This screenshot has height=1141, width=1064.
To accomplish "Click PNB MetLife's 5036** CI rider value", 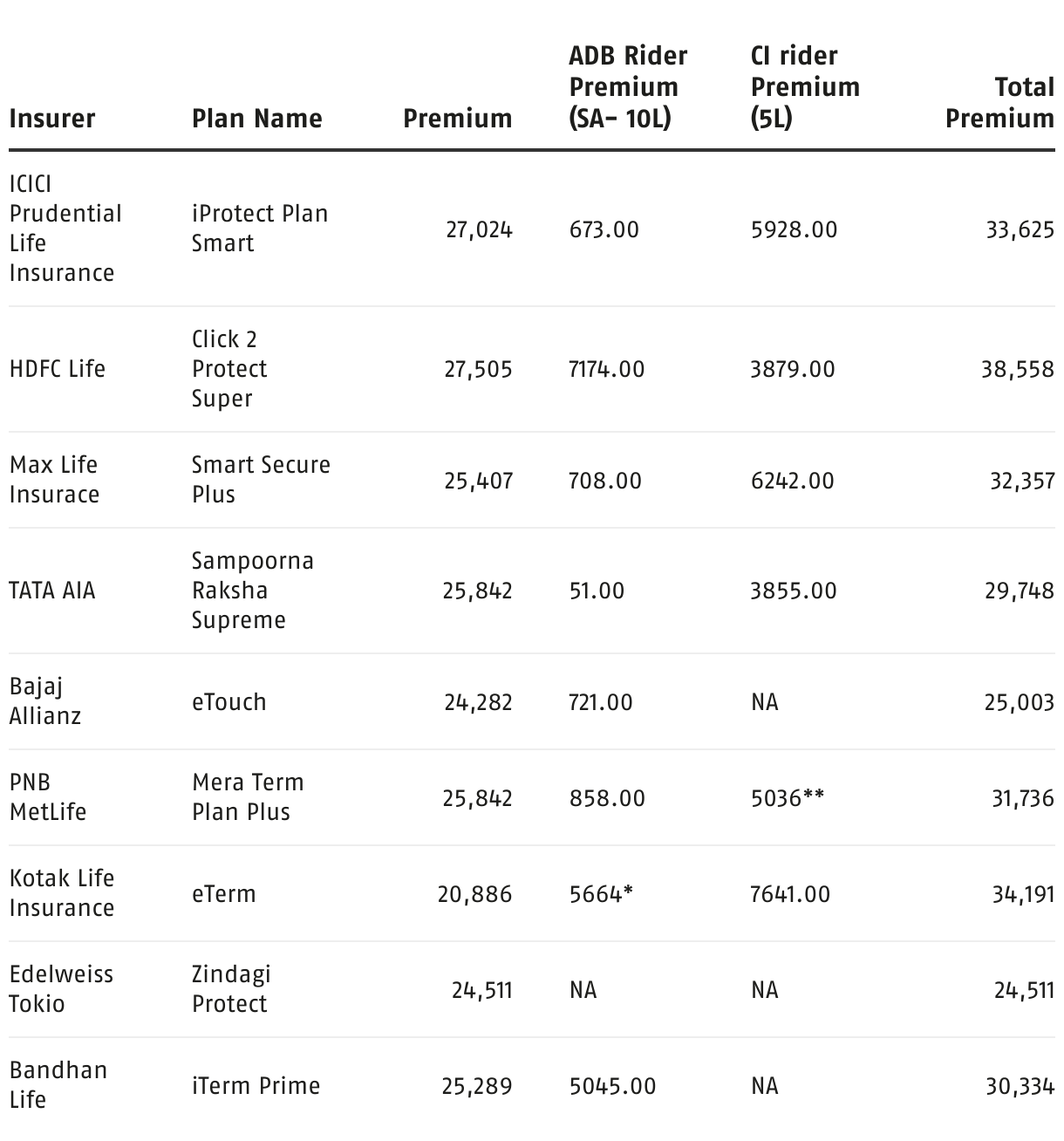I will pos(787,798).
